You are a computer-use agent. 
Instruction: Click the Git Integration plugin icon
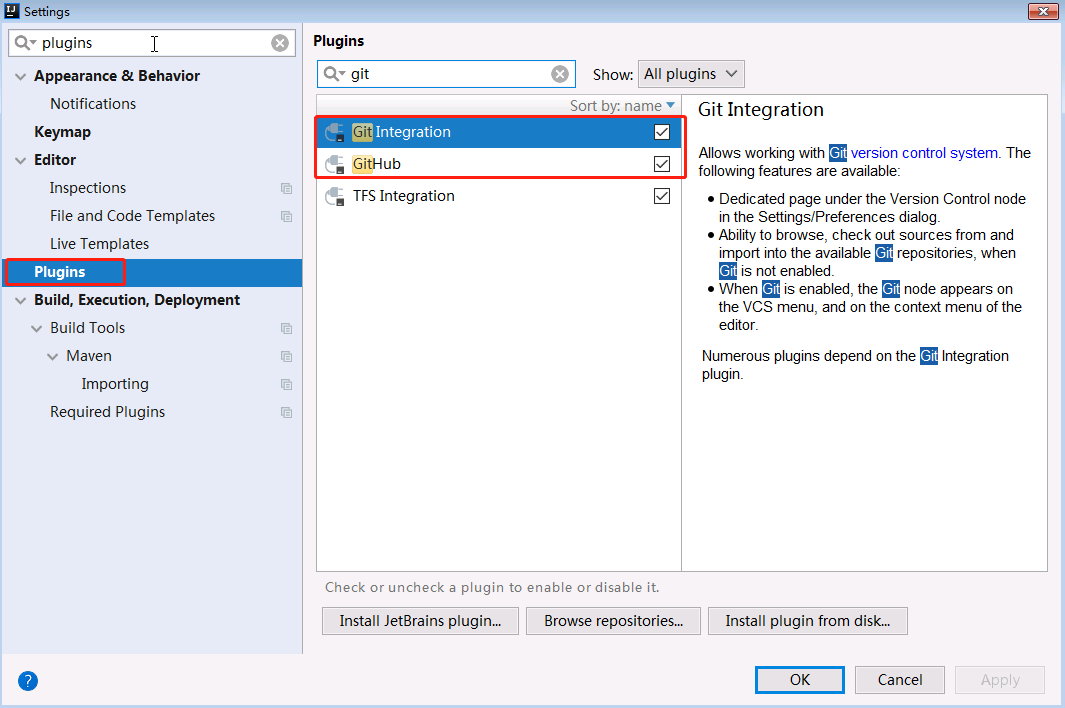pos(335,132)
